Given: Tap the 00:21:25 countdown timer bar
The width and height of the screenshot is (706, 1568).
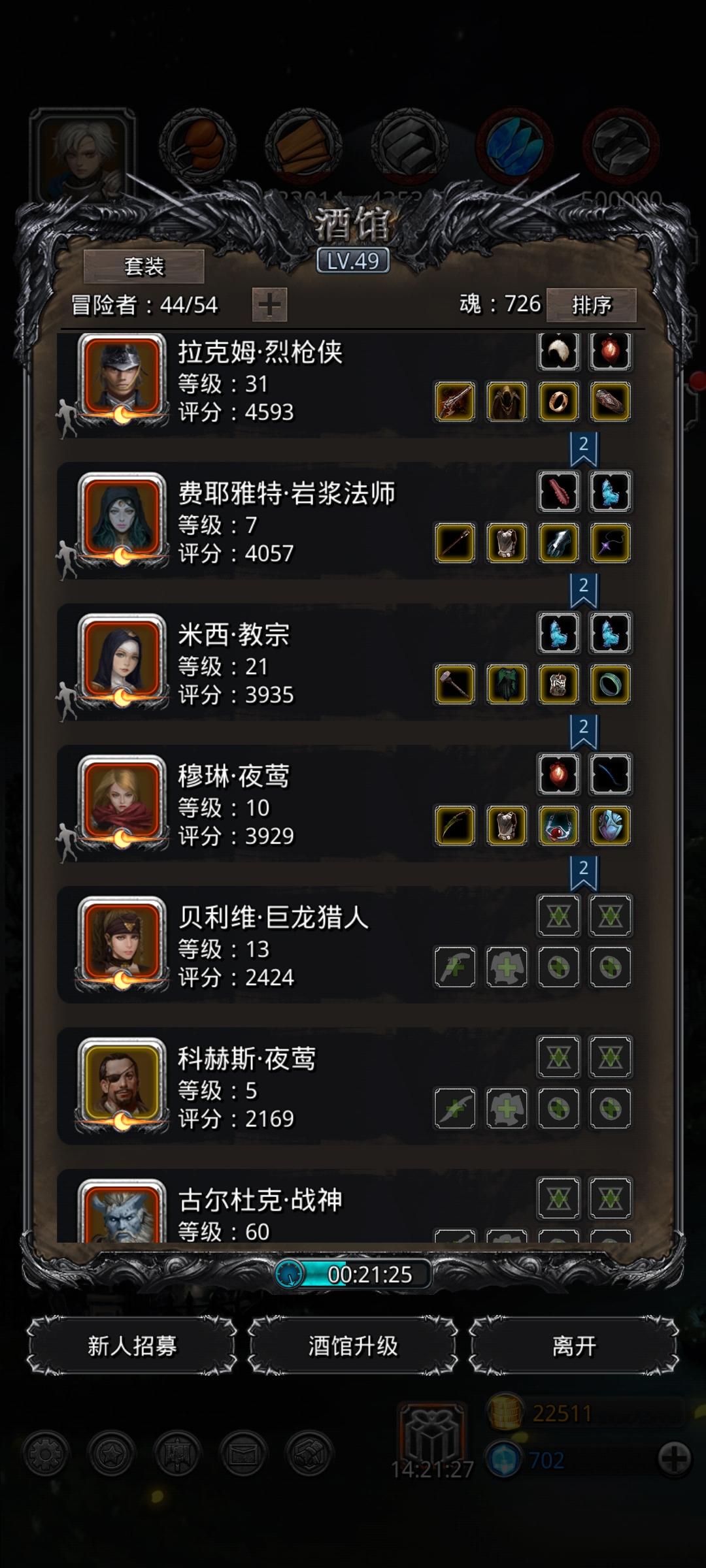Looking at the screenshot, I should 353,1274.
